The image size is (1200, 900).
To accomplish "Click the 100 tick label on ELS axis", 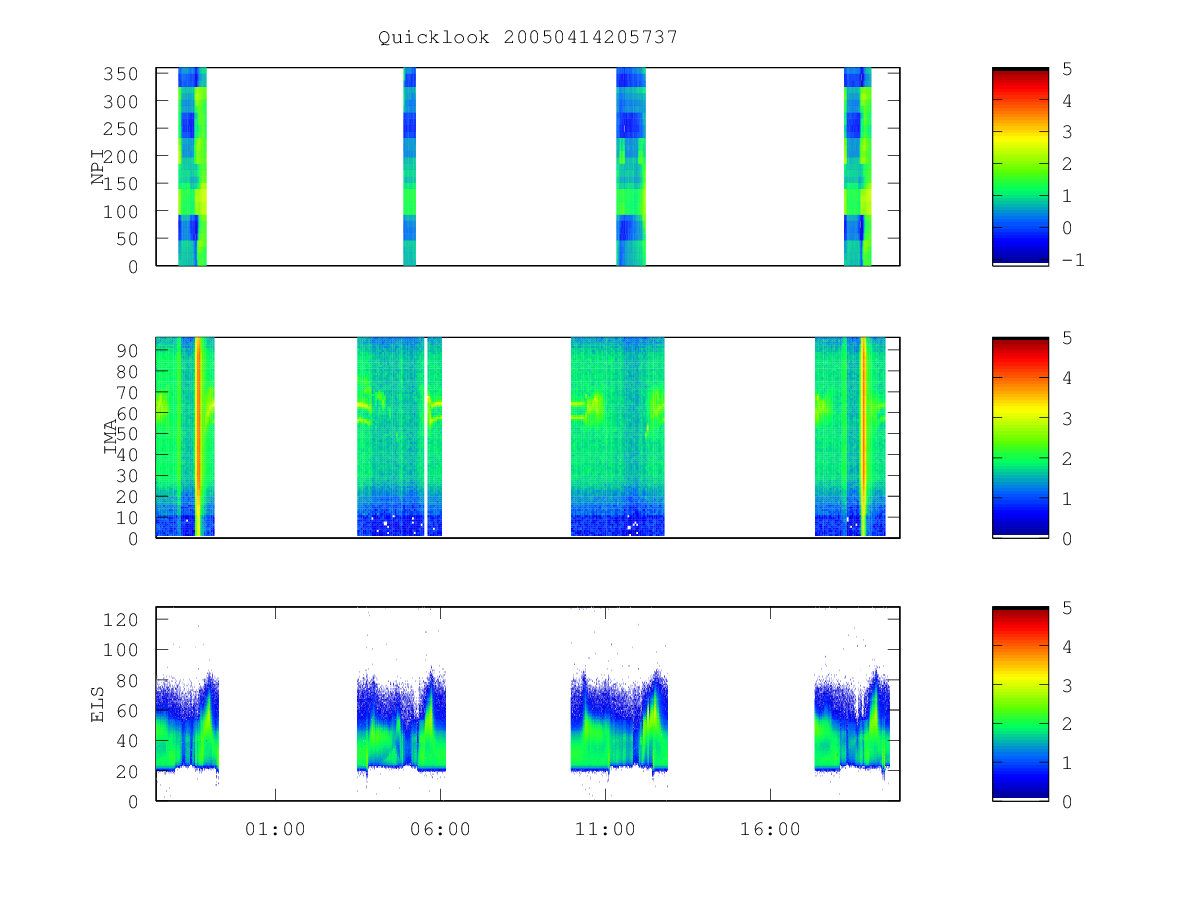I will pos(121,650).
